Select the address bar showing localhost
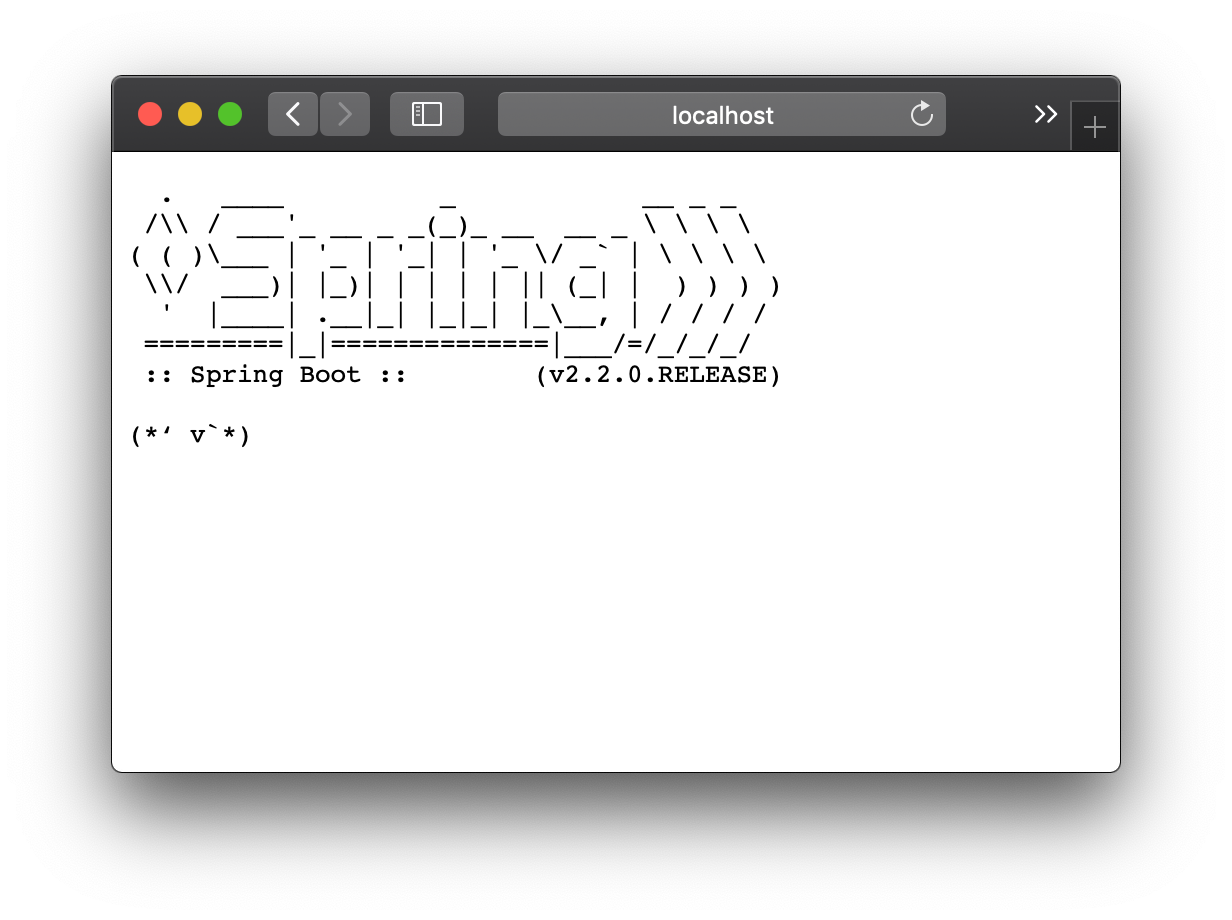1232x920 pixels. click(722, 114)
